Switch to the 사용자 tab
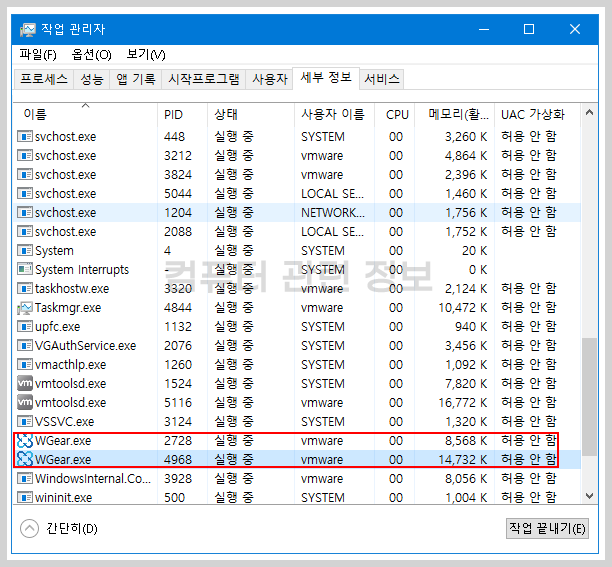This screenshot has width=612, height=567. click(270, 80)
